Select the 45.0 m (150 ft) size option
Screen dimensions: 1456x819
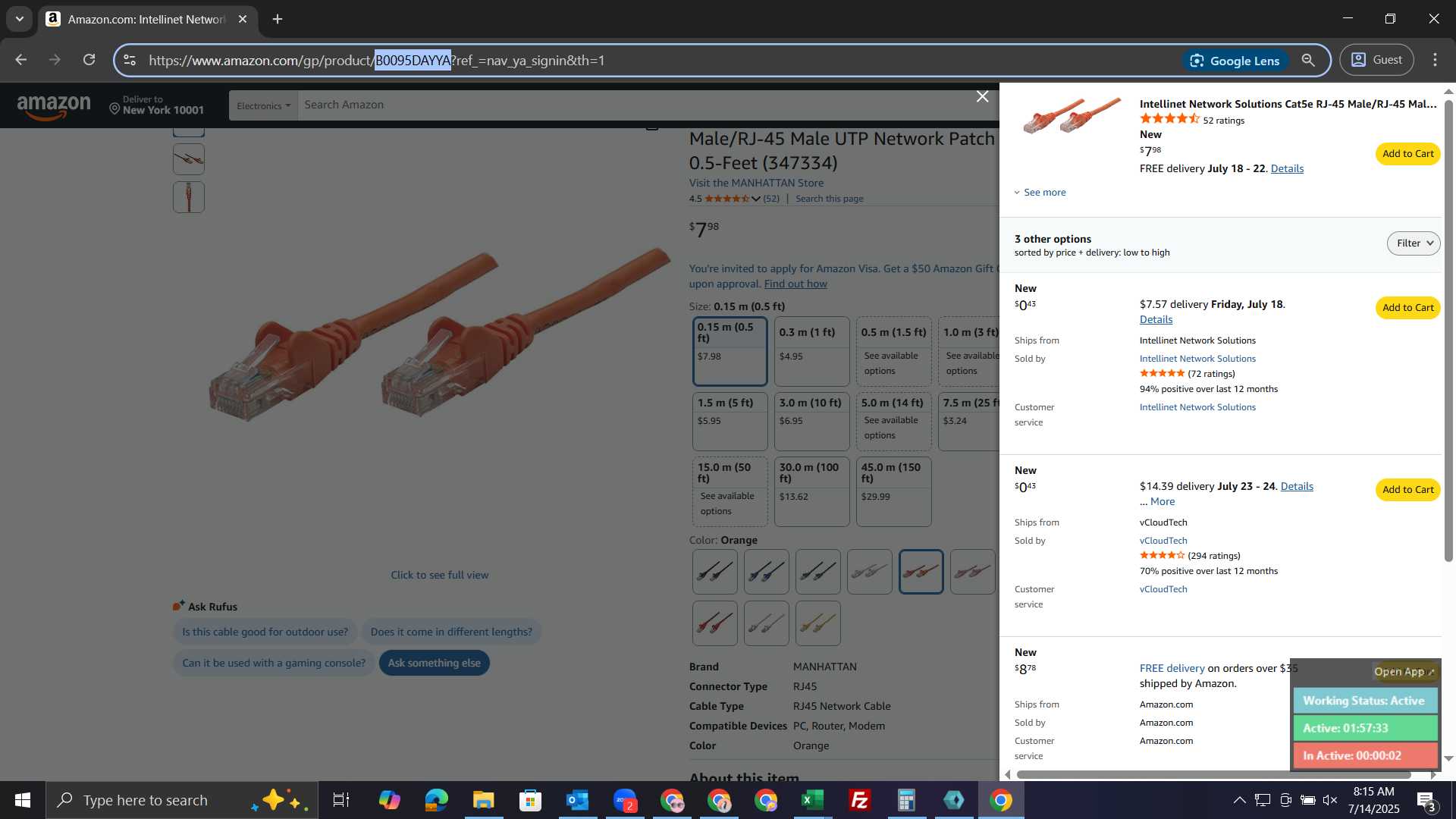pyautogui.click(x=893, y=491)
